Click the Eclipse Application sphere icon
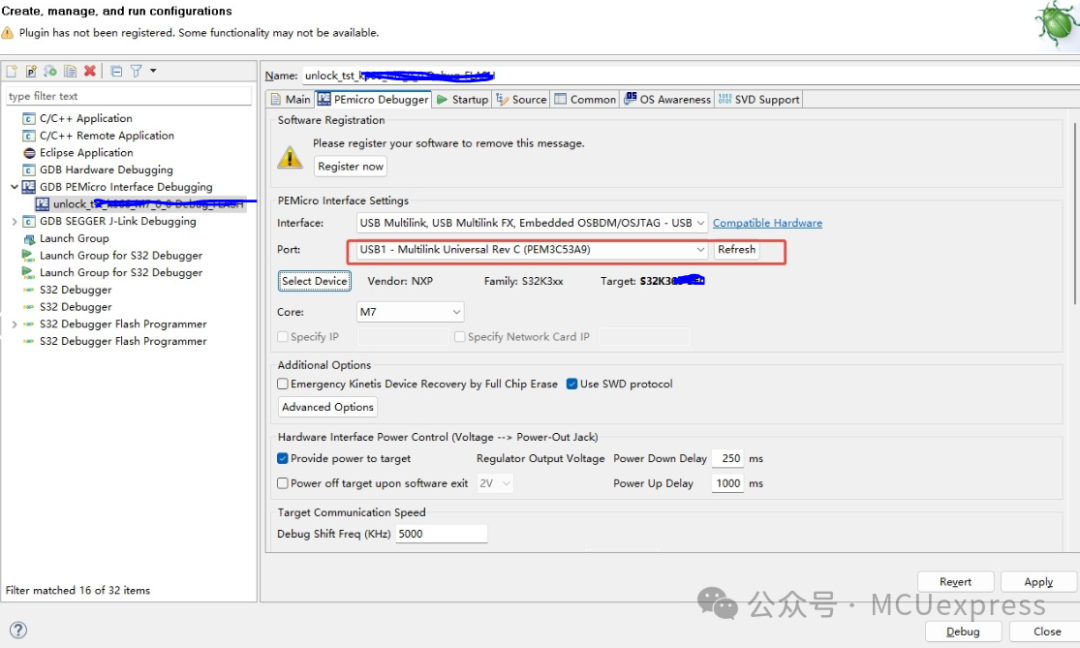Viewport: 1080px width, 648px height. pyautogui.click(x=29, y=153)
